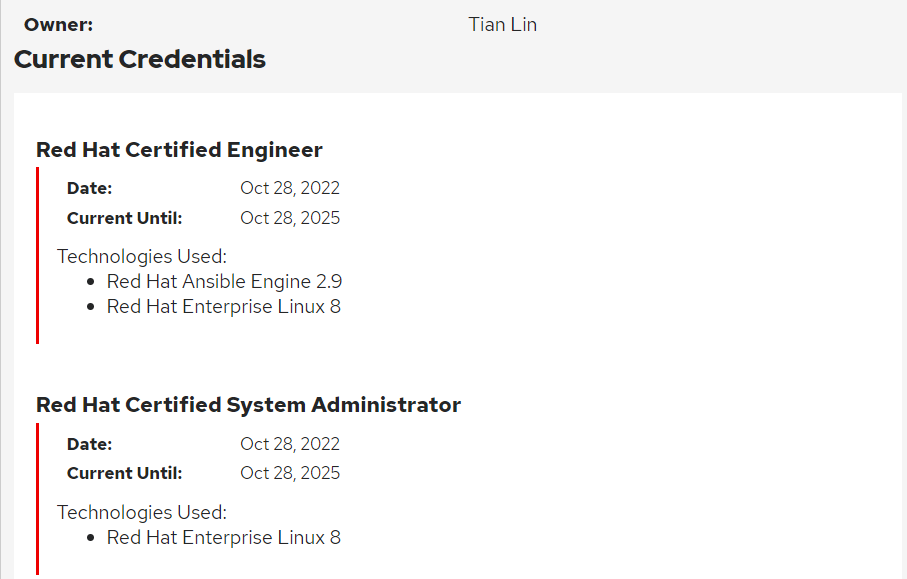
Task: Click the owner name Tian Lin
Action: 502,25
